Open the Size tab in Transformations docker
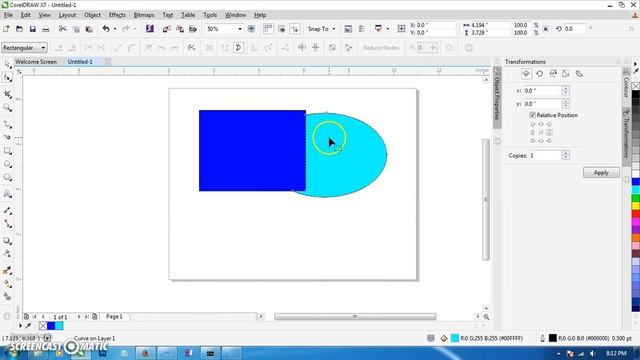Screen dimensions: 640x360 (x=566, y=74)
